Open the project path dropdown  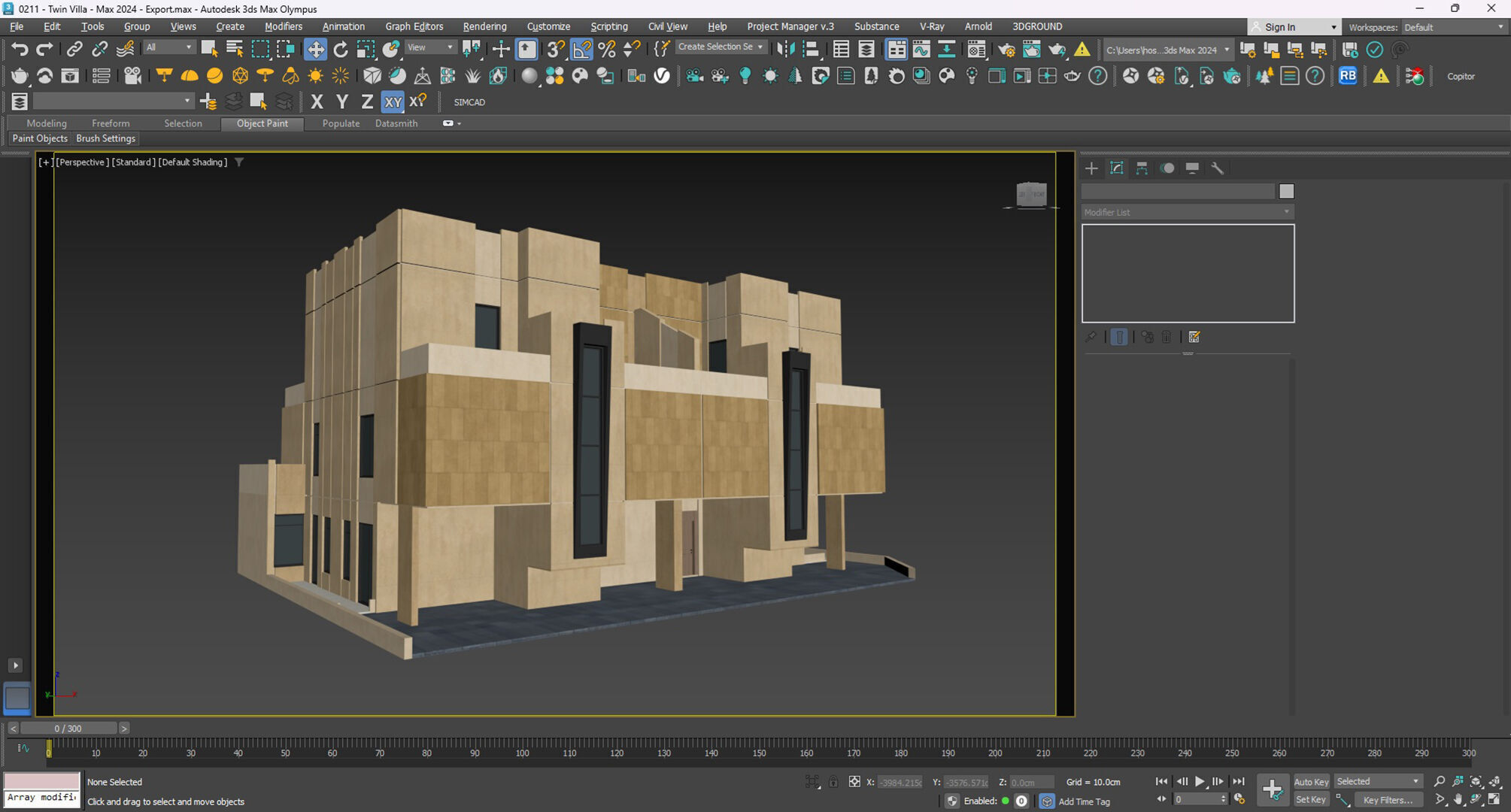click(x=1167, y=50)
